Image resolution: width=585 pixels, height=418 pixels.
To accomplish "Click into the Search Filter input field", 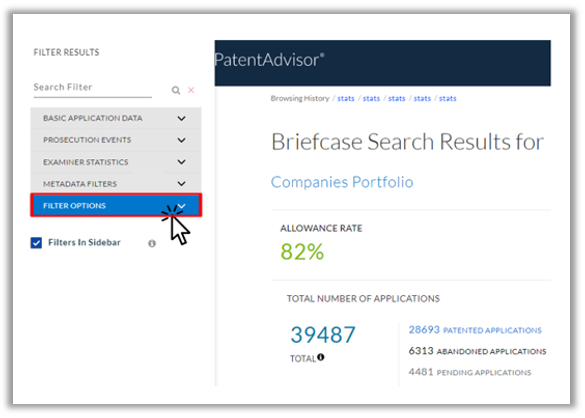I will coord(93,88).
